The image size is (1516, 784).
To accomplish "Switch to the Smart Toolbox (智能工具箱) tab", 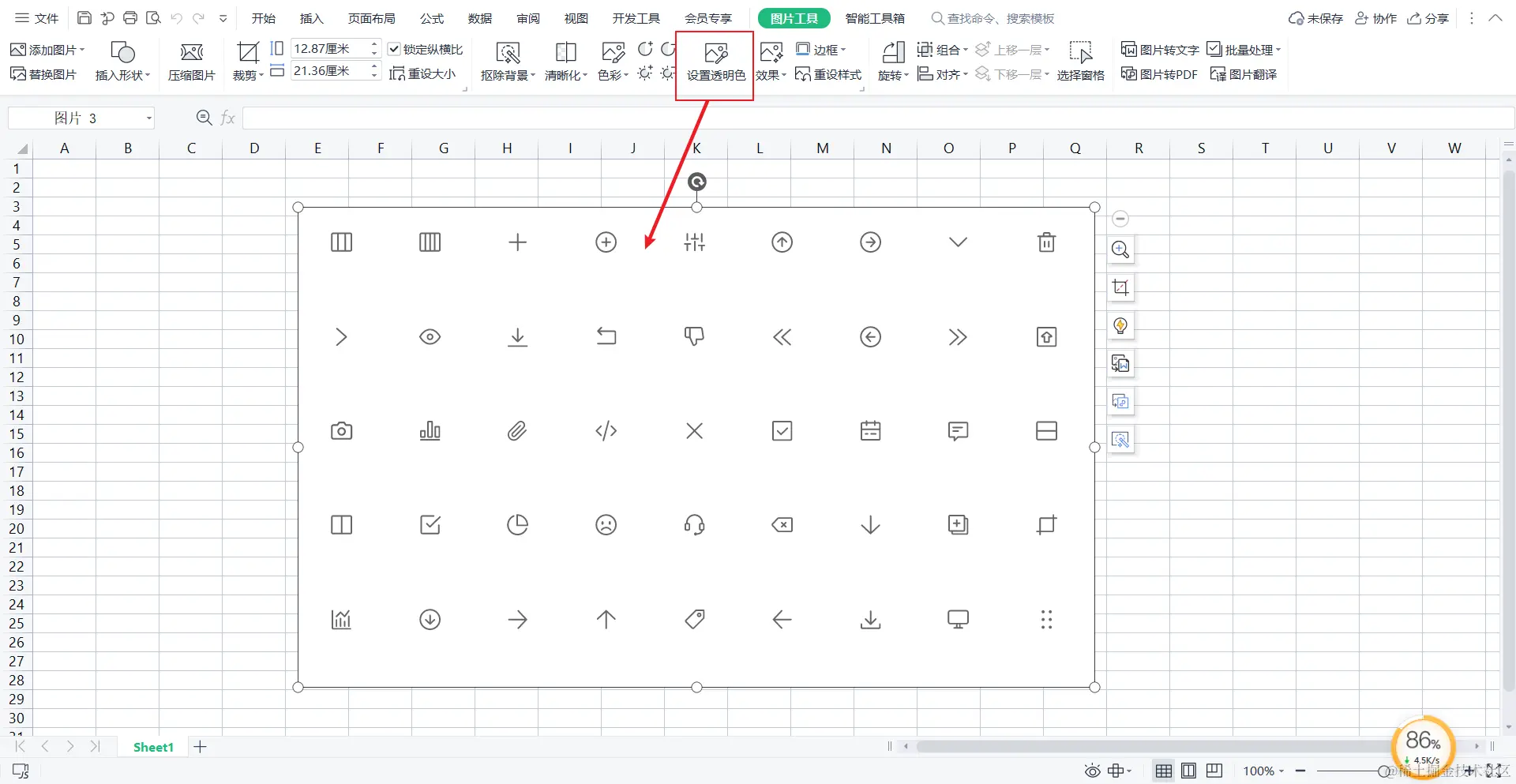I will pos(875,18).
